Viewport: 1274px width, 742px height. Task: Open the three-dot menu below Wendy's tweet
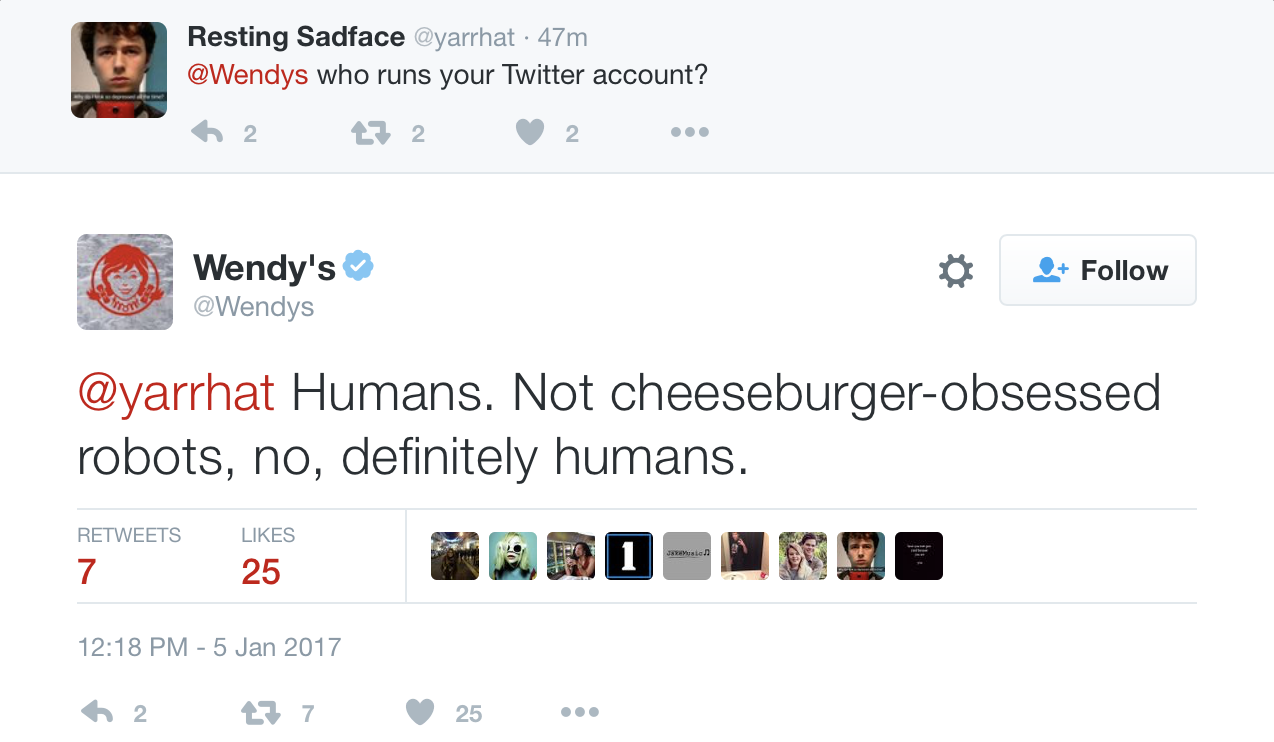pos(579,712)
